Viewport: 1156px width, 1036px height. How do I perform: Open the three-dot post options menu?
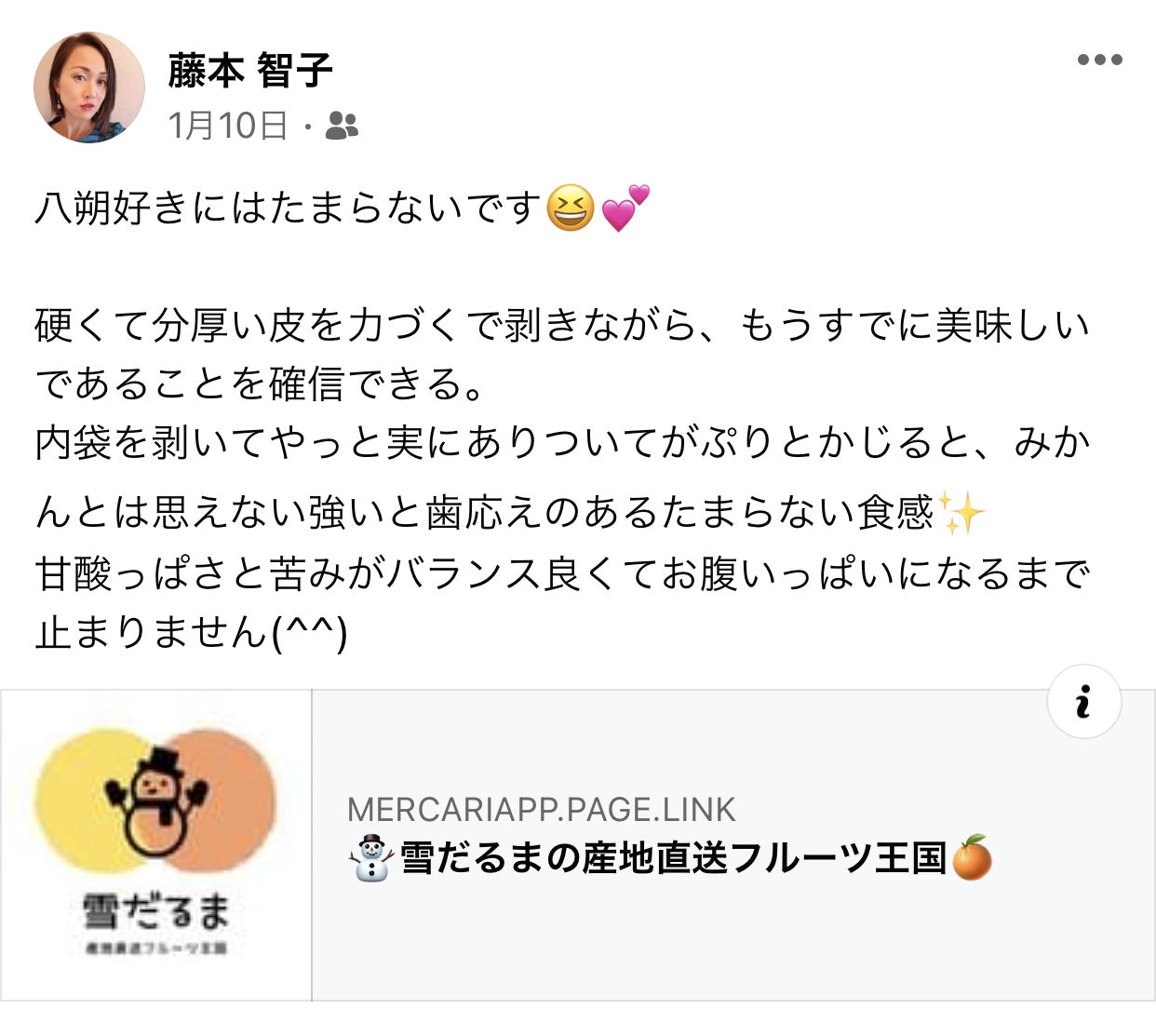(1099, 61)
